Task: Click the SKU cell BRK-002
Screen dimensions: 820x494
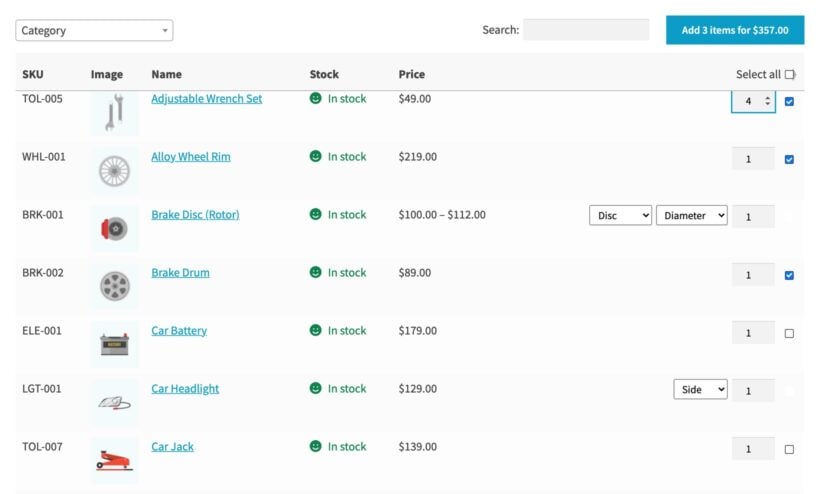Action: 43,273
